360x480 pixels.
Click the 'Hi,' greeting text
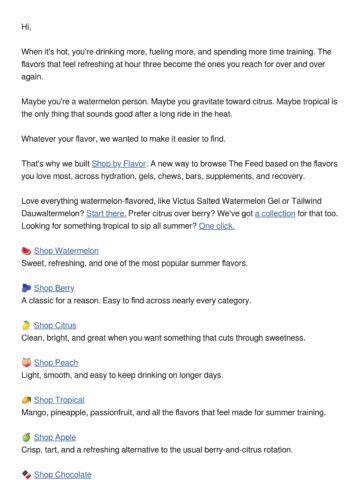pos(26,27)
